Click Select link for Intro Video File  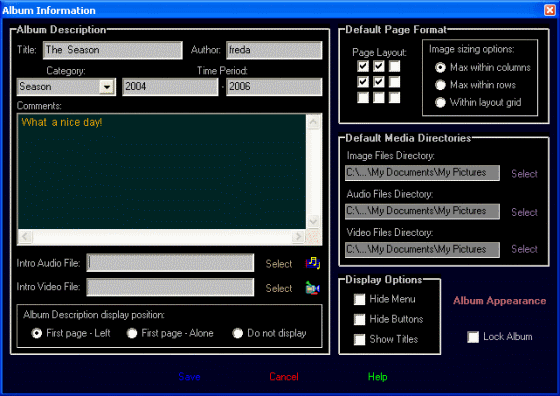click(279, 288)
